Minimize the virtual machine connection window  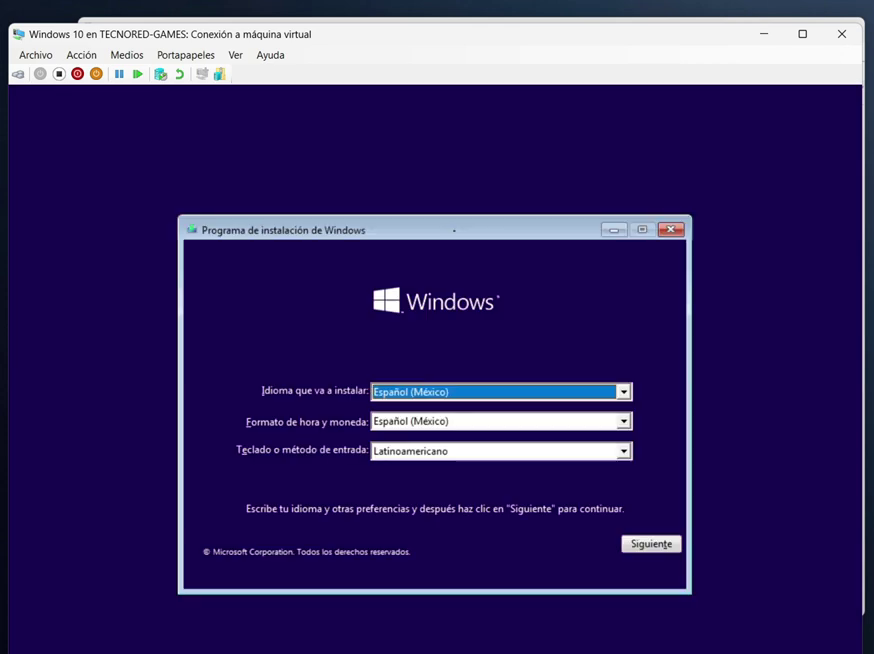(764, 34)
